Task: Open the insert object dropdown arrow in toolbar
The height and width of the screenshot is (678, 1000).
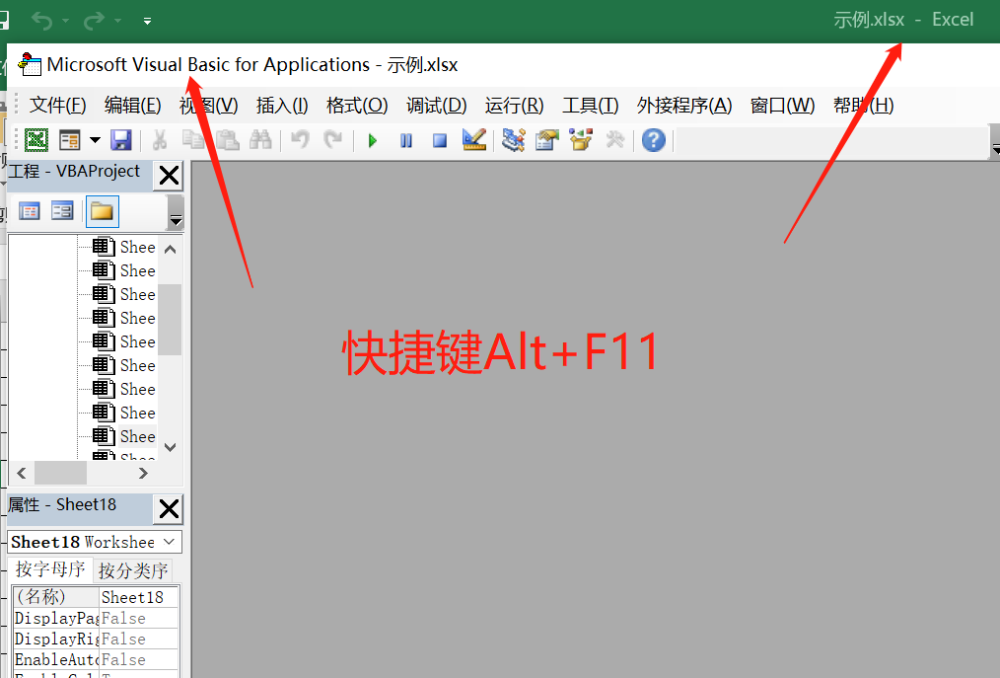Action: (x=95, y=140)
